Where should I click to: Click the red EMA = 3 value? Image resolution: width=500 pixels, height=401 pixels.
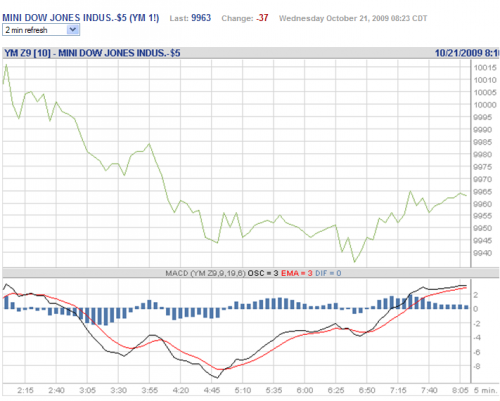tap(297, 273)
